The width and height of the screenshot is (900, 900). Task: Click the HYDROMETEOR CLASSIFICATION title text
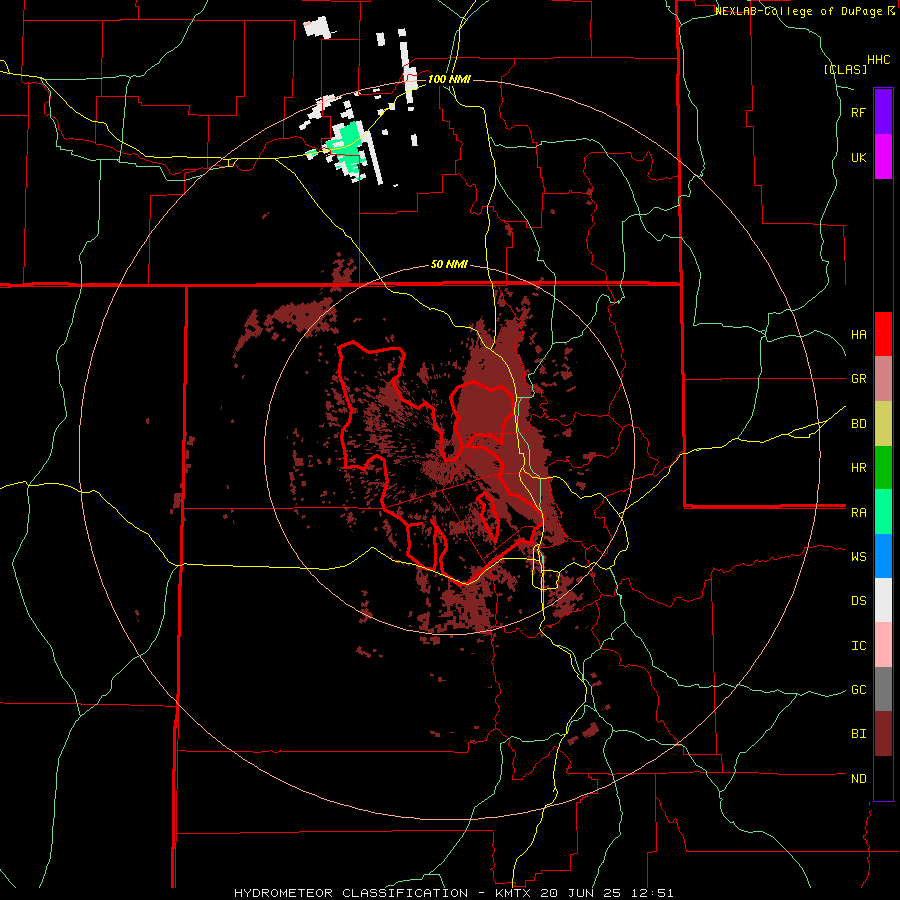351,893
